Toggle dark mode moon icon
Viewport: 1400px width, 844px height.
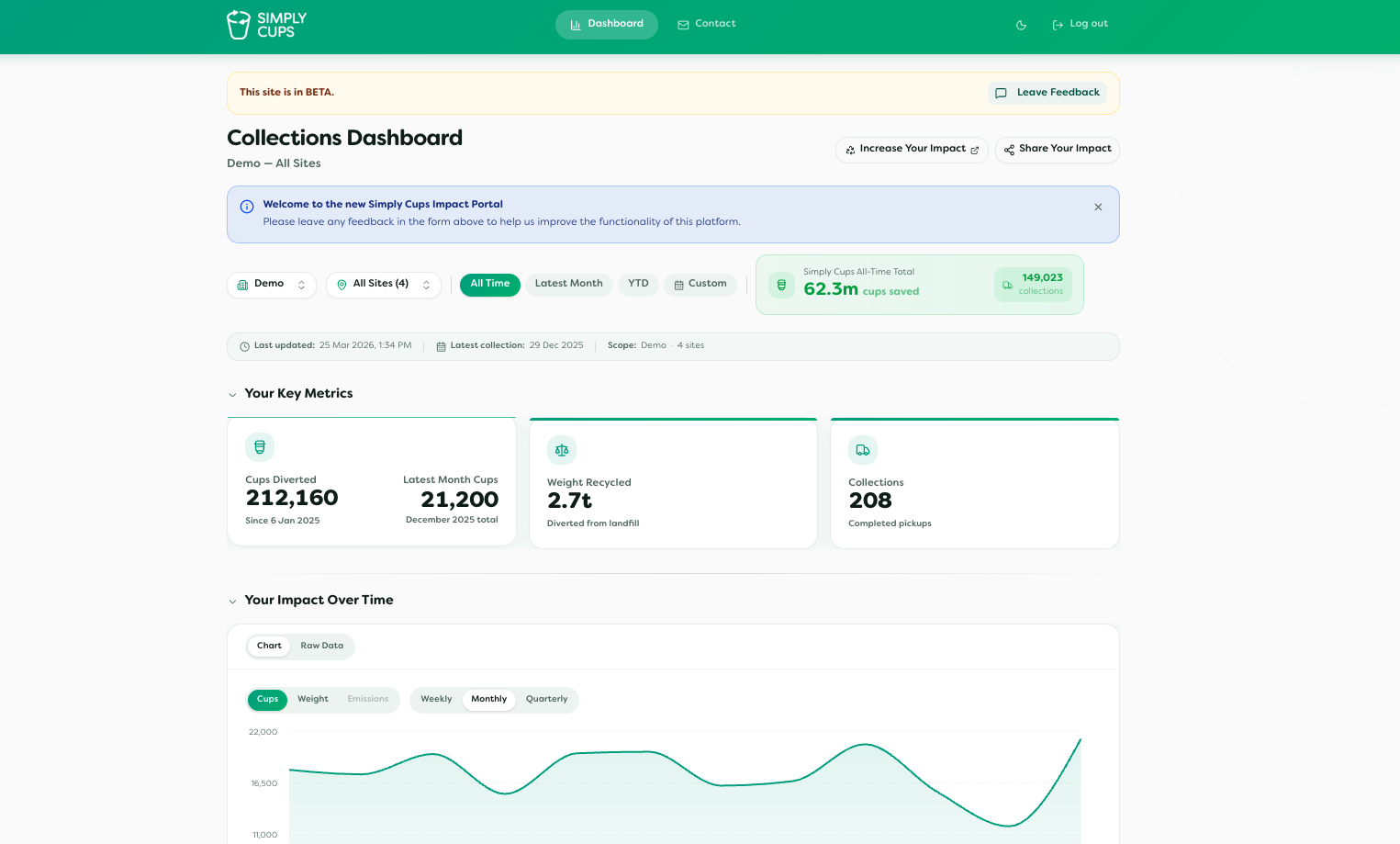tap(1021, 25)
